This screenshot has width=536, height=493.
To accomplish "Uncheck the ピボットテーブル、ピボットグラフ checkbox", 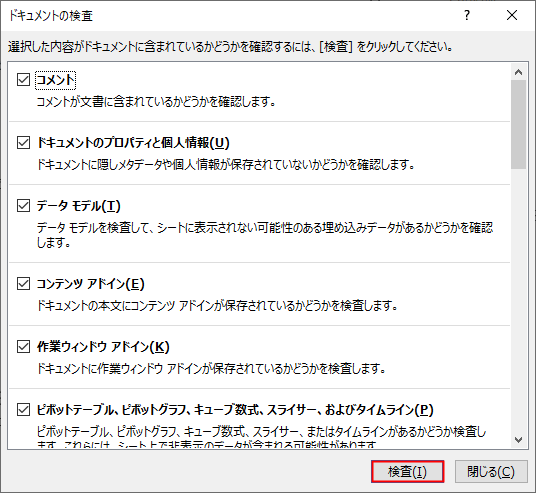I will coord(23,410).
